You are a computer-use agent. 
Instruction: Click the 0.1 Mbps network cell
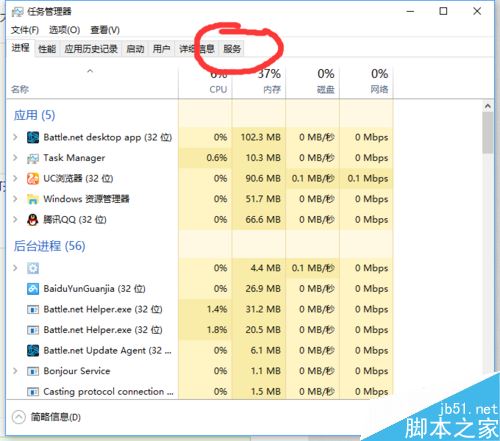(x=366, y=179)
